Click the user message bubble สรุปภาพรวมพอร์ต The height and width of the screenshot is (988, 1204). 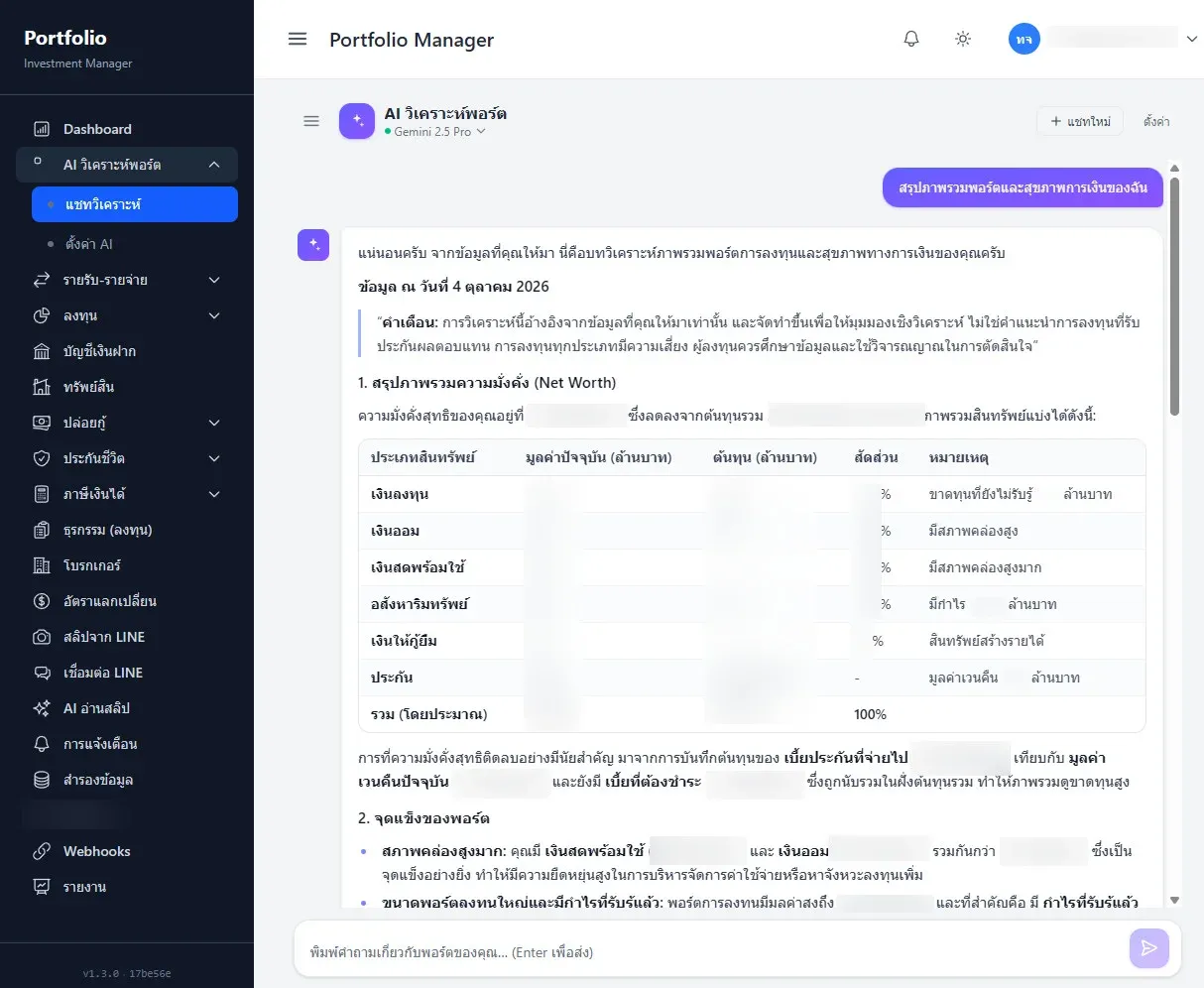click(1023, 187)
